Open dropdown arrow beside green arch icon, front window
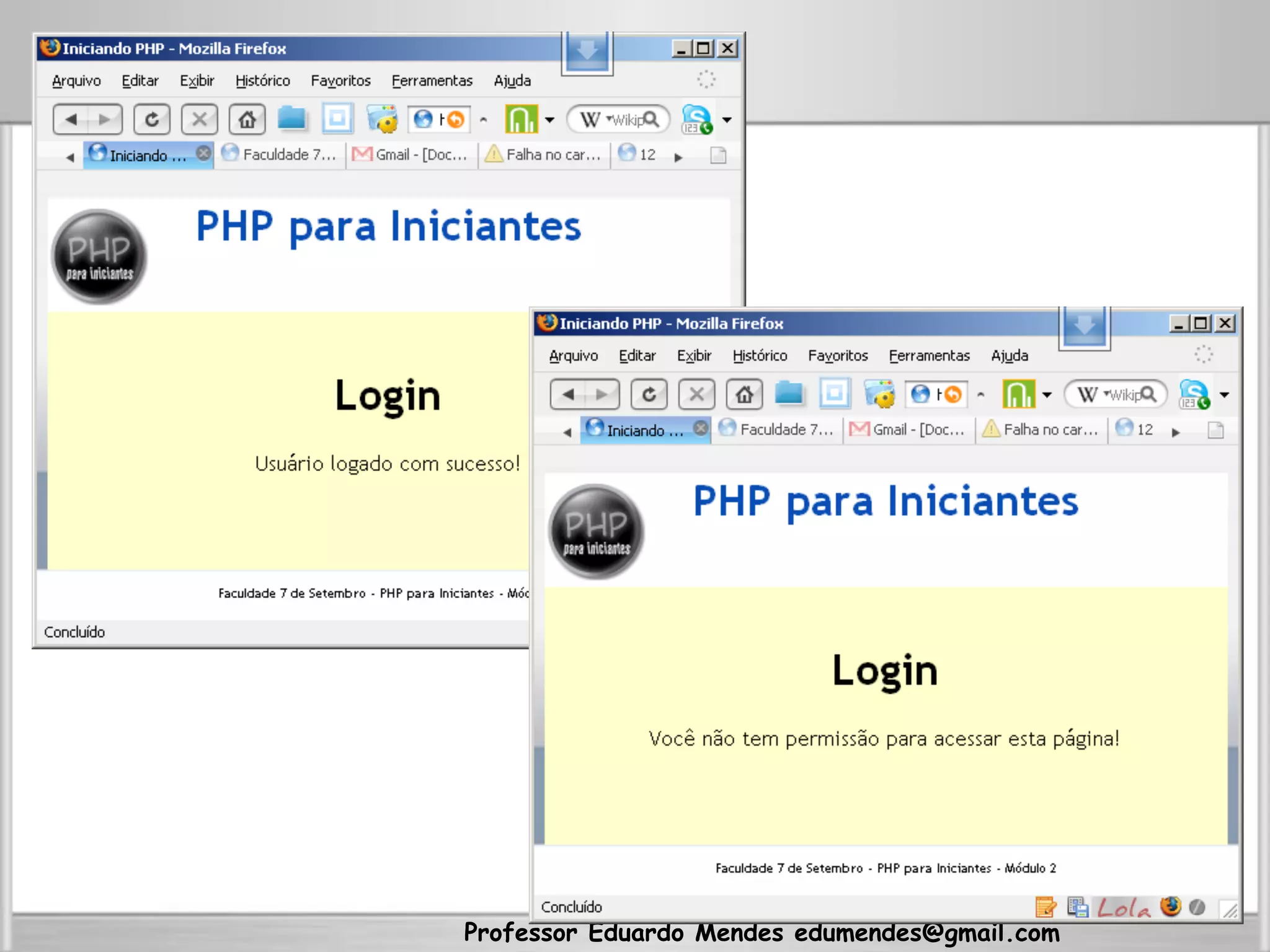The height and width of the screenshot is (952, 1270). (x=1047, y=394)
